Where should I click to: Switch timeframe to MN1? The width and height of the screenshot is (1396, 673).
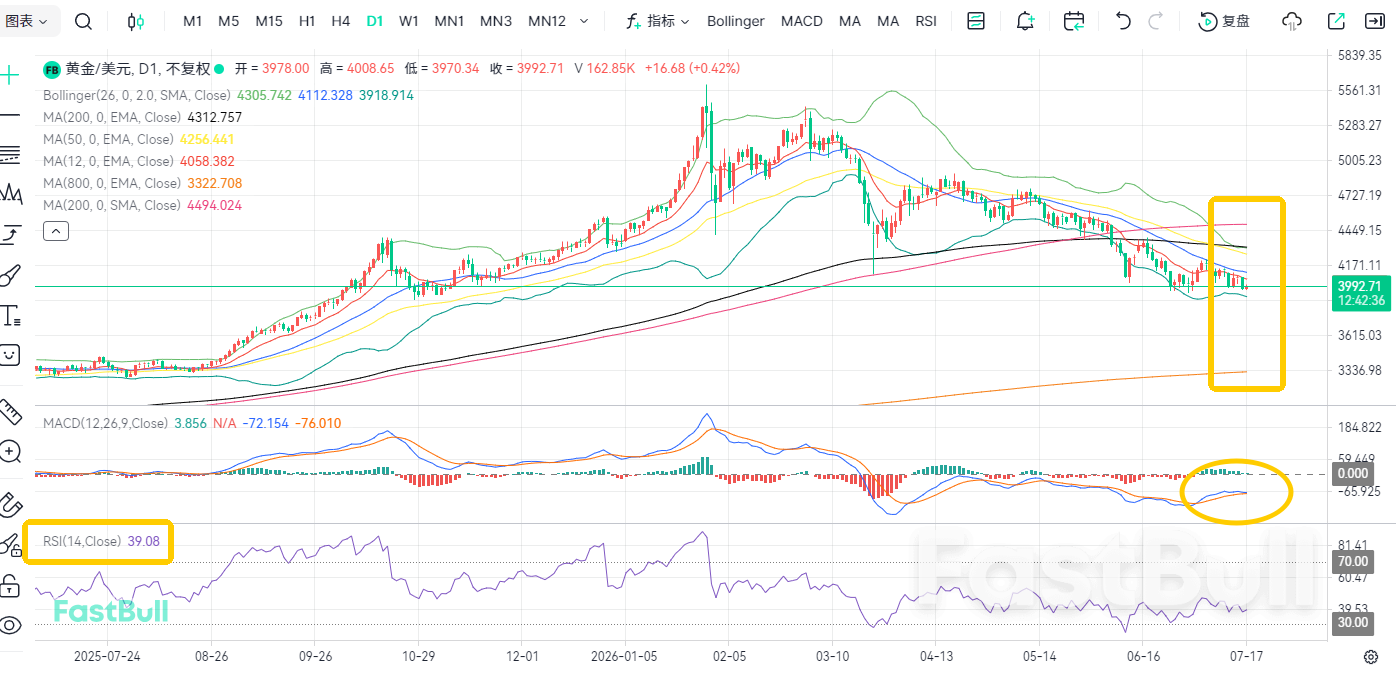[449, 21]
